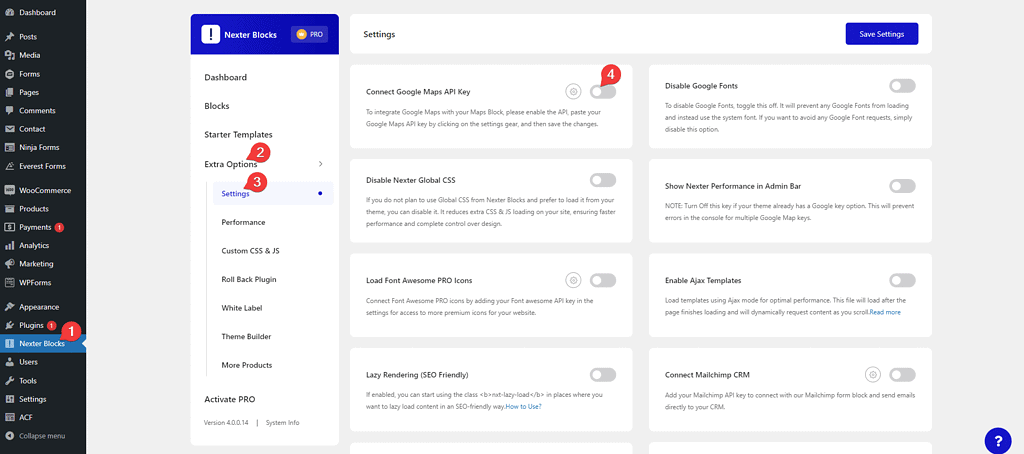Screen dimensions: 1024x454
Task: Click the ACF icon in admin menu
Action: point(10,417)
